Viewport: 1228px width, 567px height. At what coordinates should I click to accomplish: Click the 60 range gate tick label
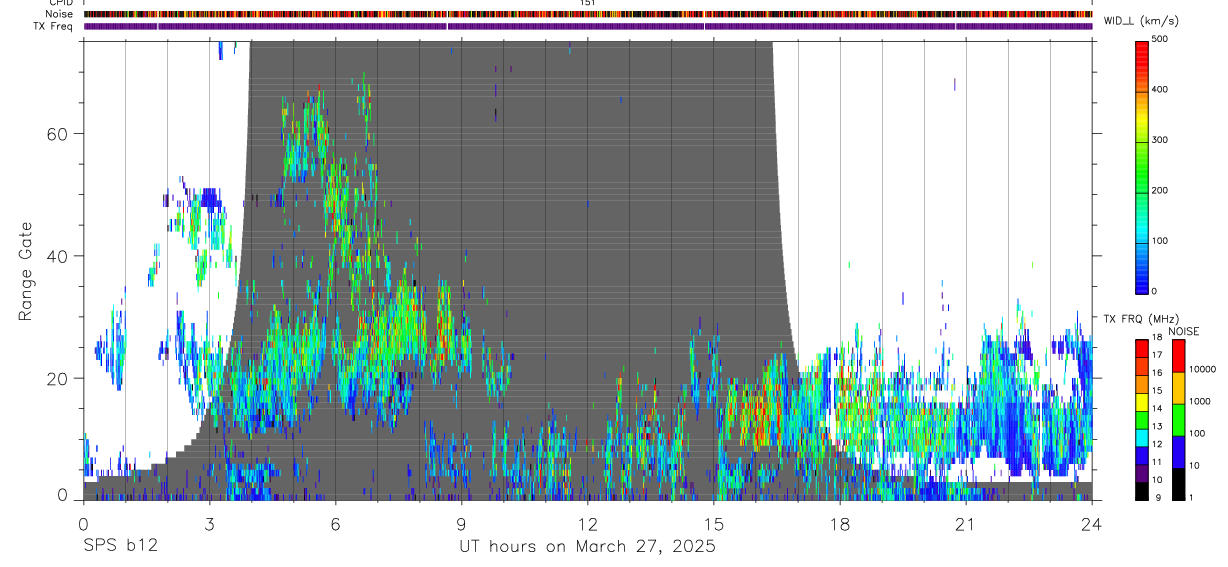pos(58,133)
